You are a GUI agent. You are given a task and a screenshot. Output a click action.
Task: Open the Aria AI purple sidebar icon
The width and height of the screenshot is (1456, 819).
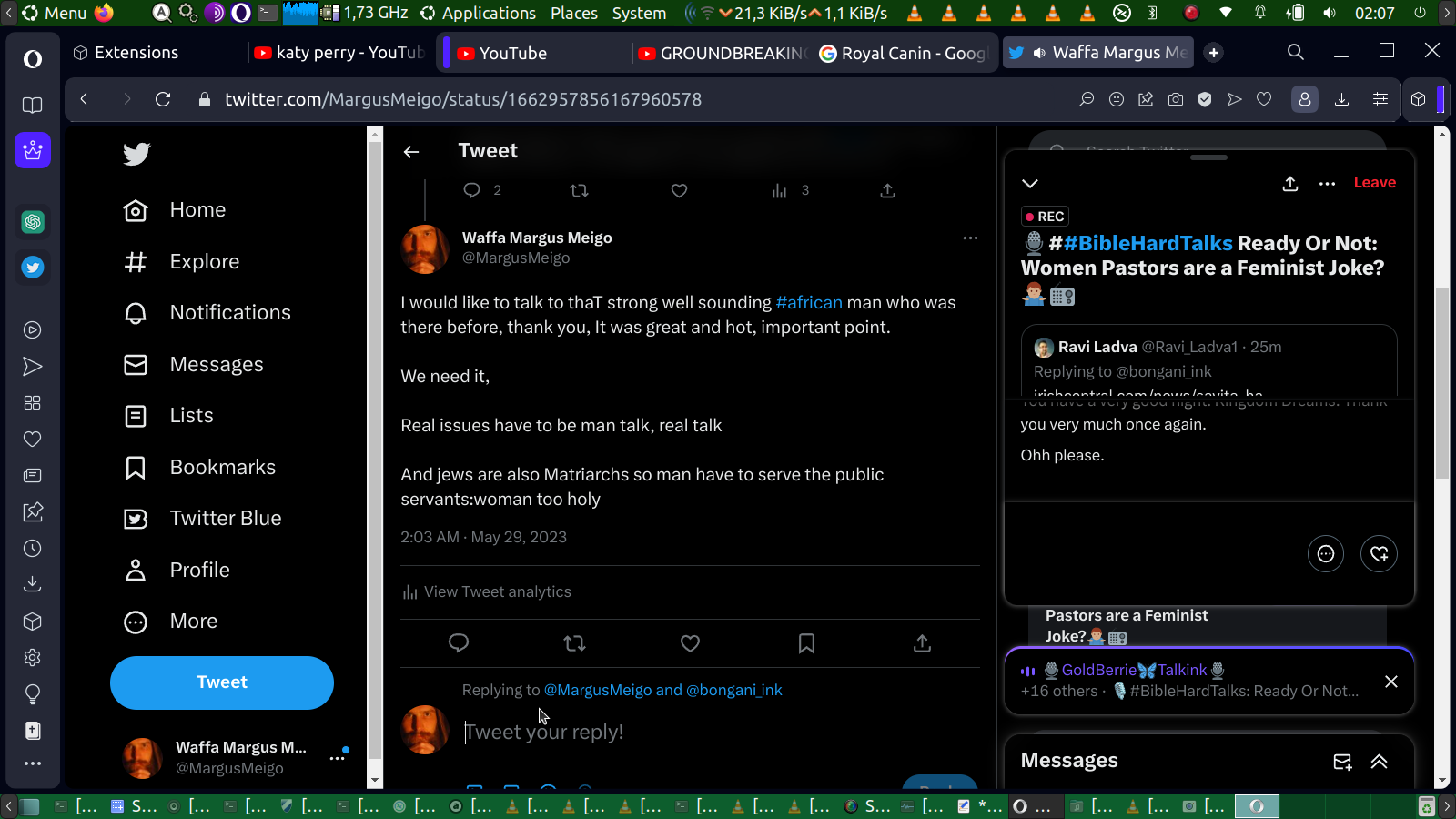tap(33, 150)
